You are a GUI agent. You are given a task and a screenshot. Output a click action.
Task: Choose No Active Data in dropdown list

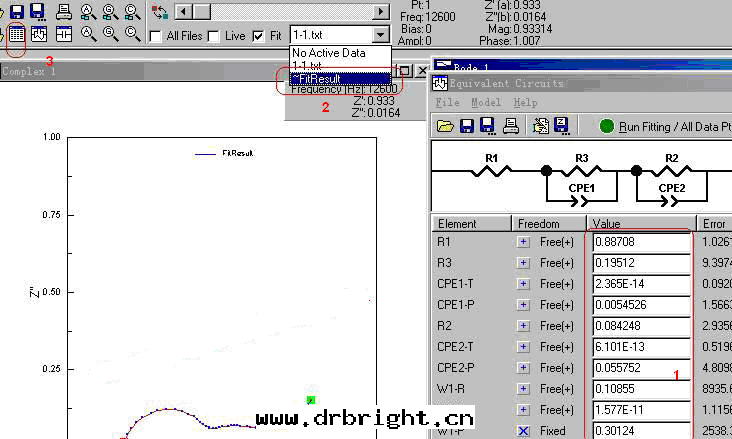pos(329,52)
